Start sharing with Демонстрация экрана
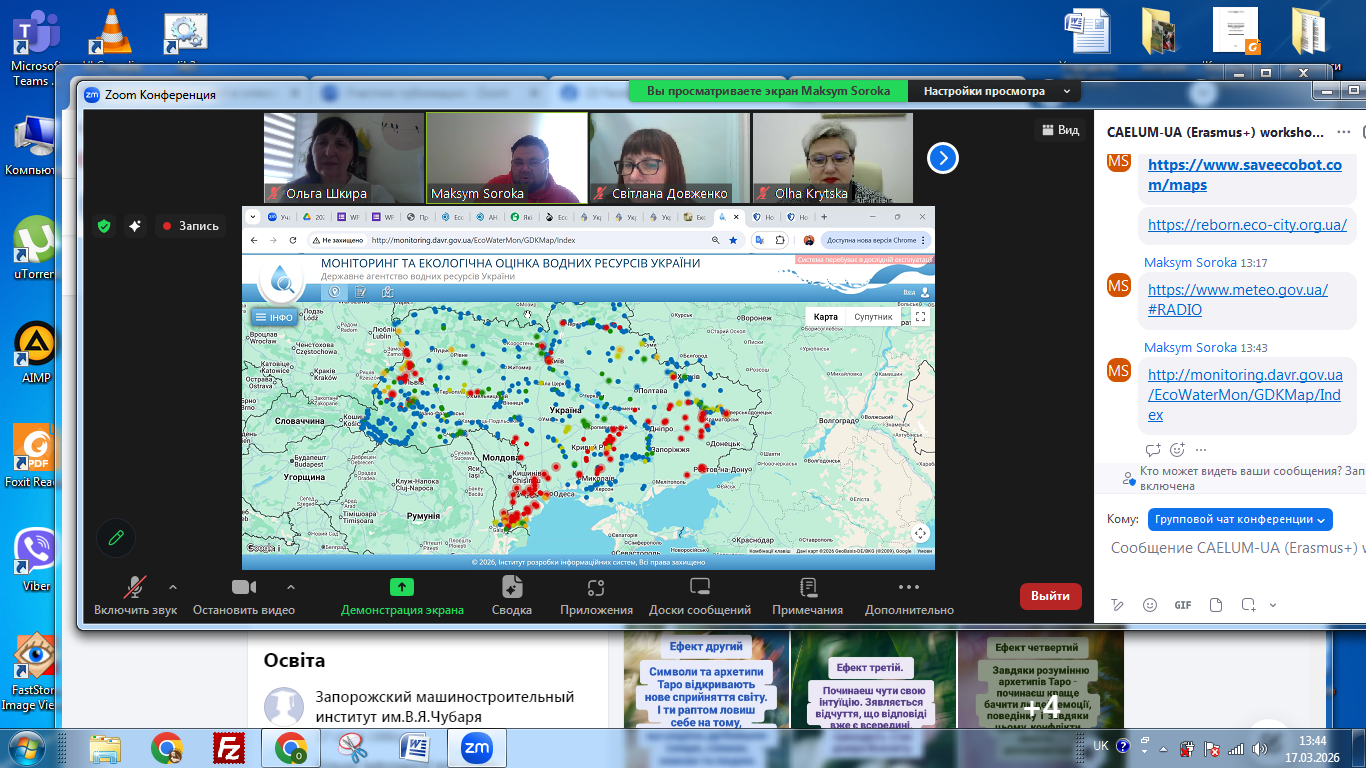This screenshot has width=1366, height=768. click(402, 596)
